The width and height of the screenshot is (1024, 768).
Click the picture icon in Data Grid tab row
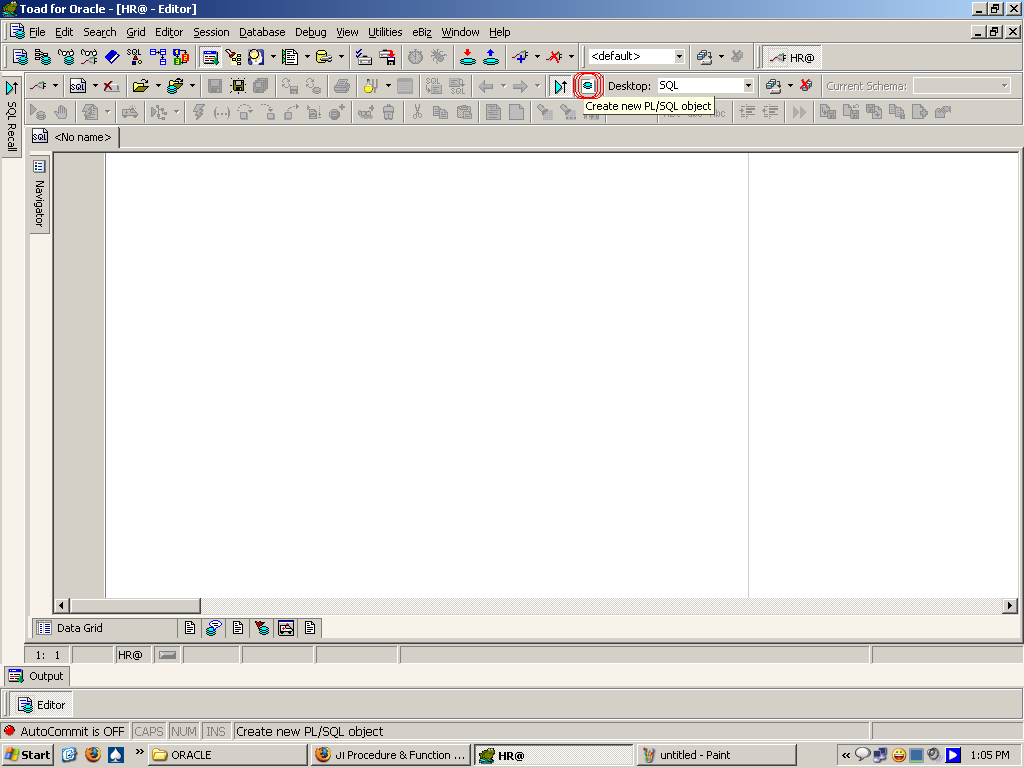(286, 628)
